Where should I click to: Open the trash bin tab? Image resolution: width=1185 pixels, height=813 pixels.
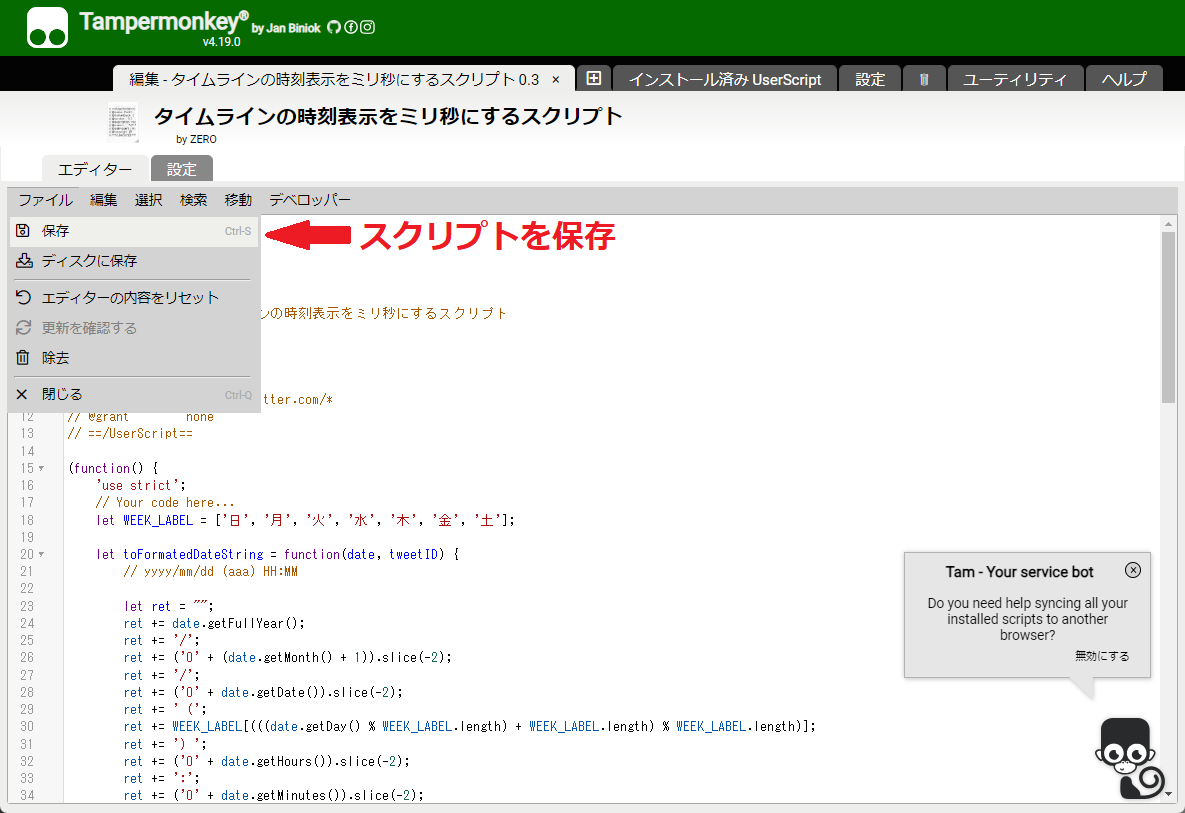pos(923,77)
